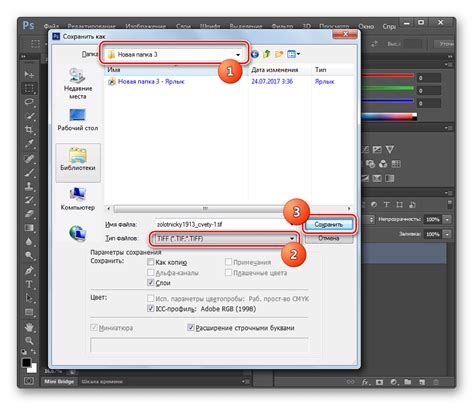Screen dimensions: 474x406
Task: Select the Pen tool
Action: click(x=29, y=270)
